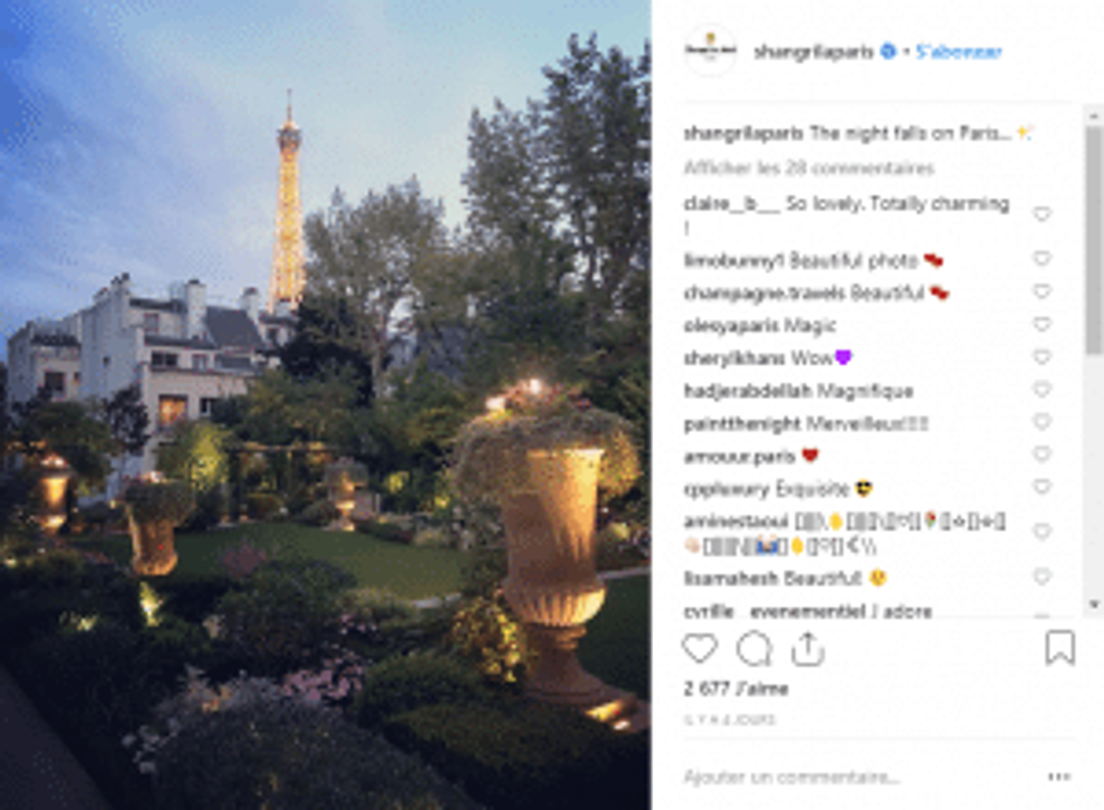Like claire__b__'s comment
The height and width of the screenshot is (810, 1104).
(1042, 214)
